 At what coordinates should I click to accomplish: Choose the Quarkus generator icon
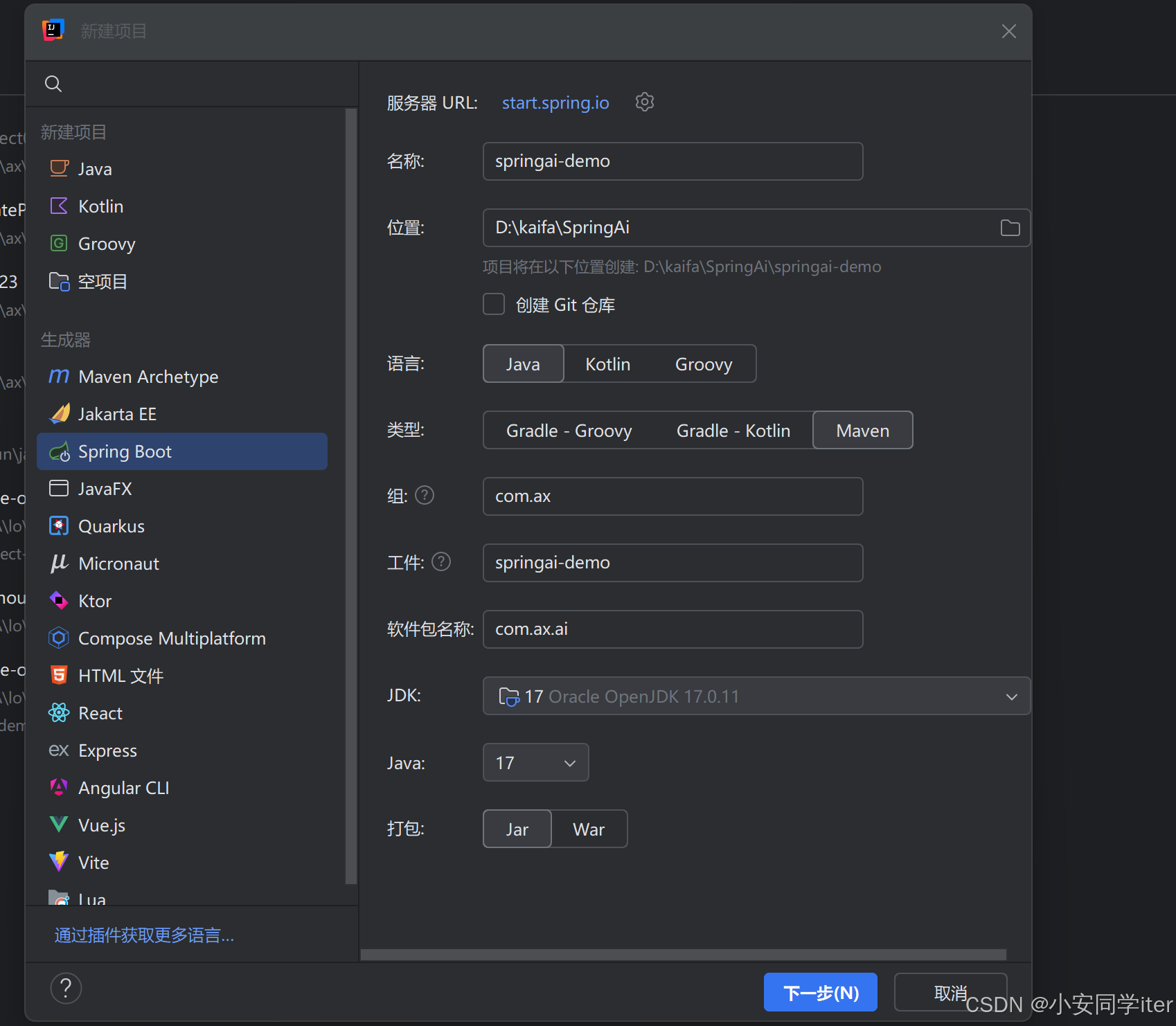point(60,525)
